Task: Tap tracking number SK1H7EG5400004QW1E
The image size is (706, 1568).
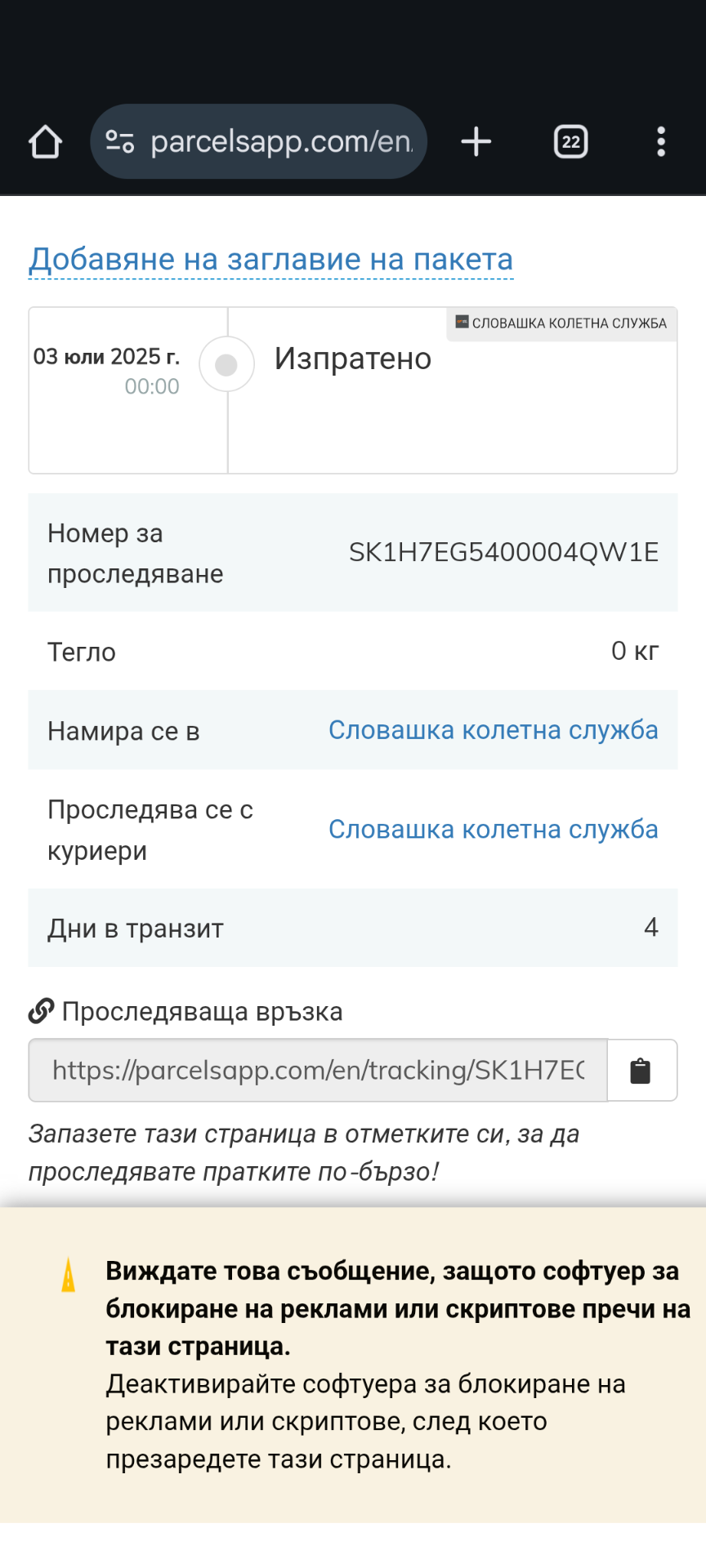Action: [503, 552]
